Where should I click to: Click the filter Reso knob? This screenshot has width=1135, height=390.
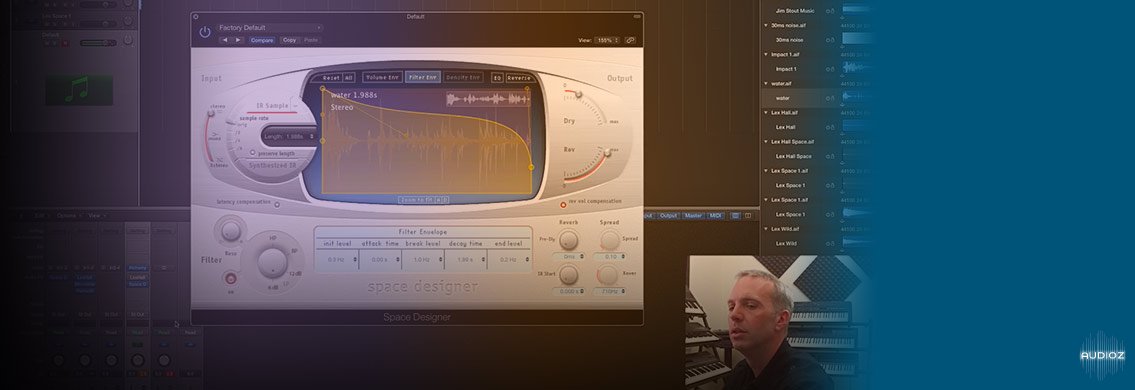tap(230, 231)
